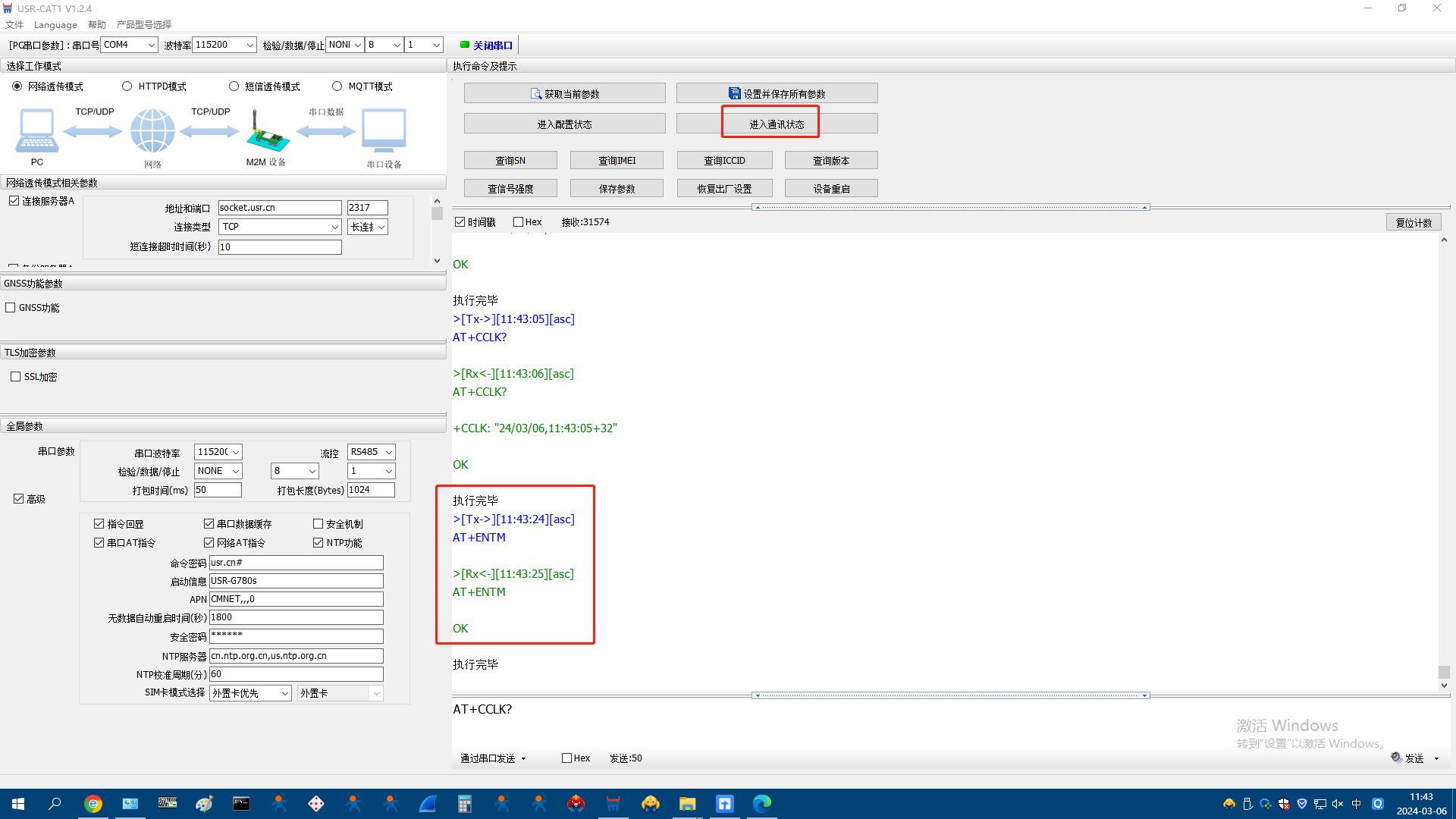This screenshot has height=819, width=1456.
Task: Click the log area vertical scrollbar thumb
Action: [x=1444, y=672]
